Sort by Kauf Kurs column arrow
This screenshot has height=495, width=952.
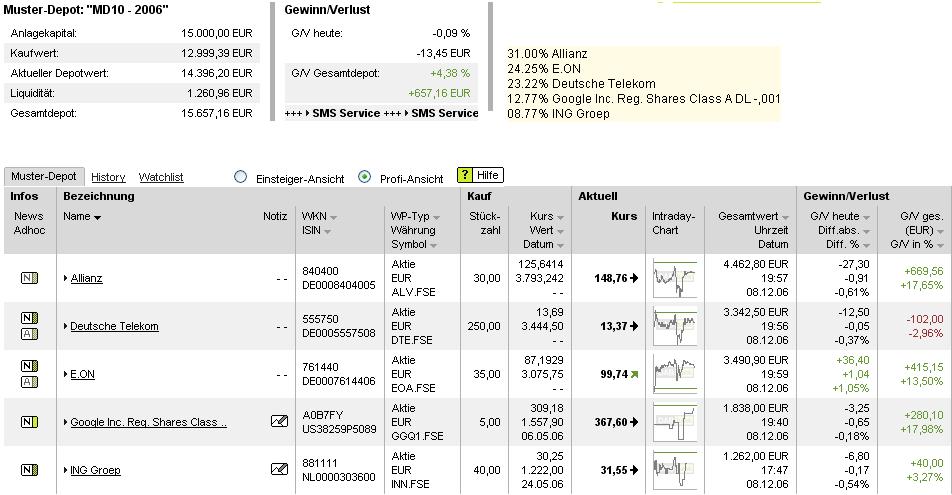click(560, 217)
